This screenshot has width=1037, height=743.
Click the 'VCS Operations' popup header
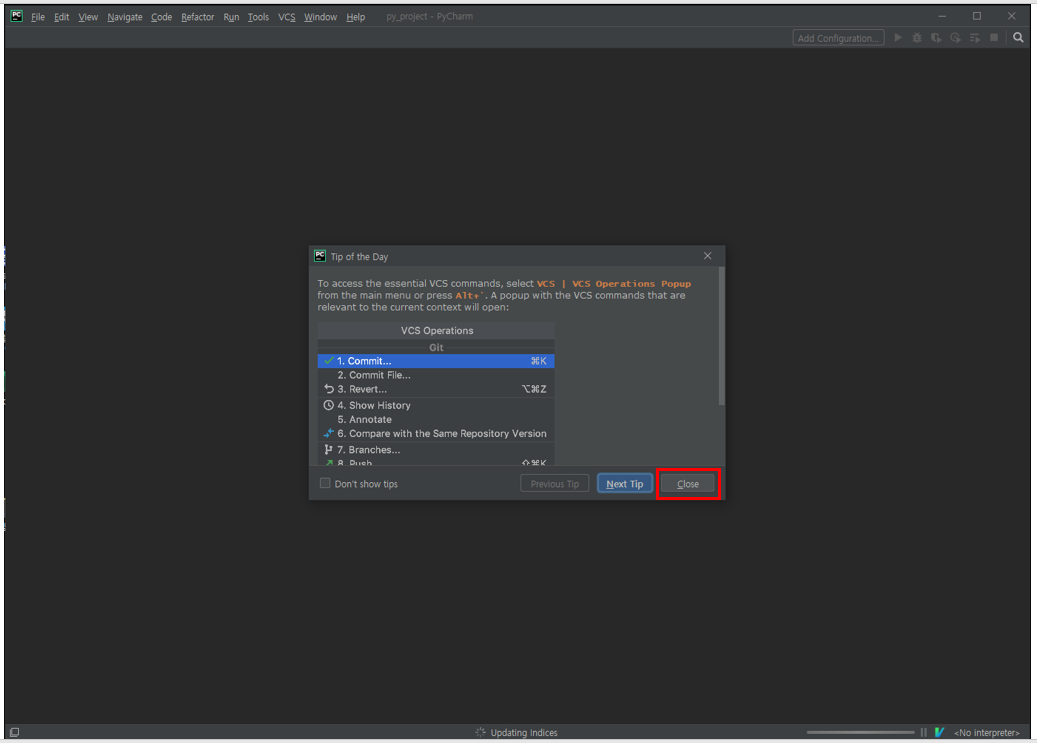436,330
